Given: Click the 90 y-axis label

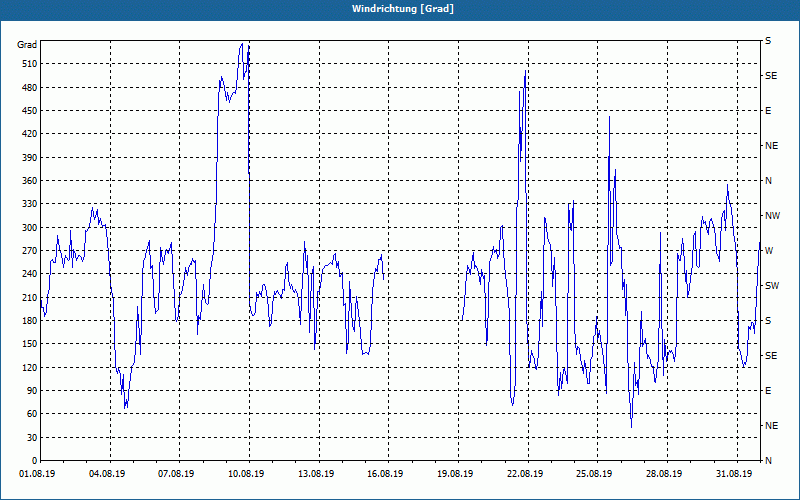Looking at the screenshot, I should click(x=32, y=391).
